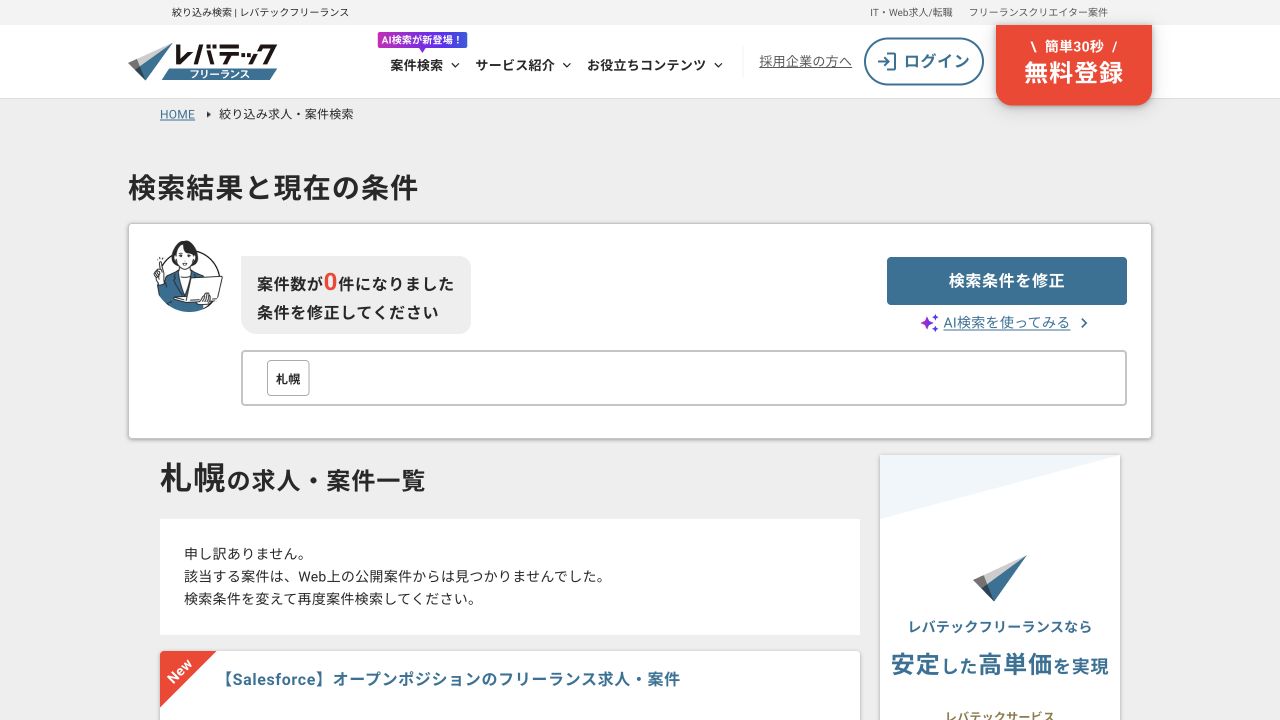Click the 札幌 condition tag

pyautogui.click(x=288, y=378)
